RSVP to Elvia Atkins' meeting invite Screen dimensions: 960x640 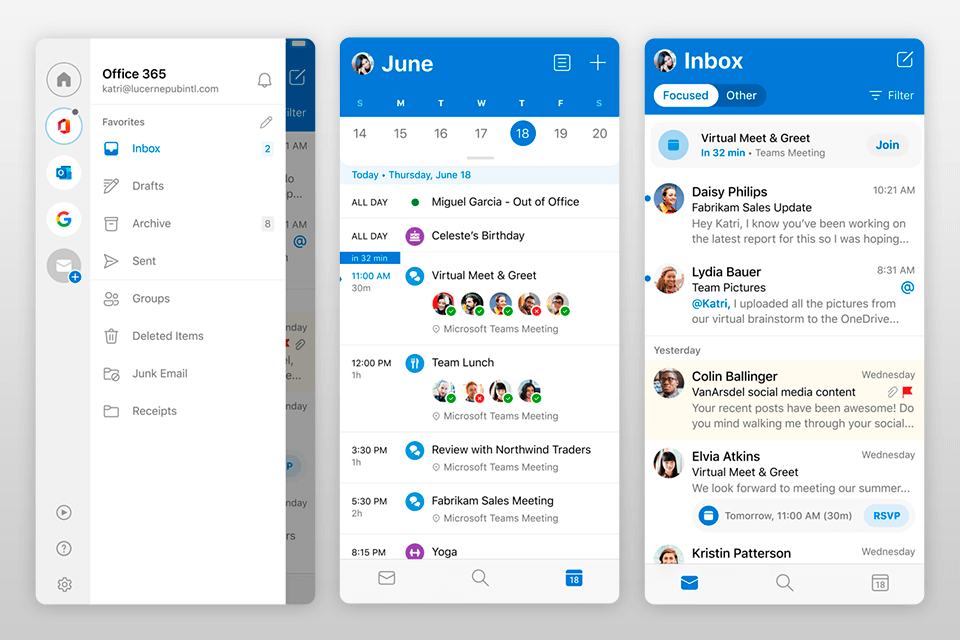pos(887,515)
